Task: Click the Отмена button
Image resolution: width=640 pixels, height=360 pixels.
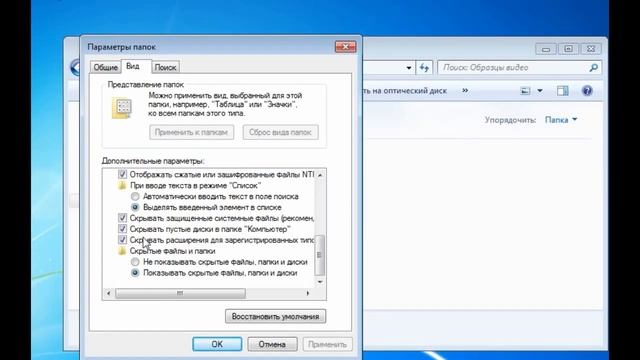Action: point(272,344)
